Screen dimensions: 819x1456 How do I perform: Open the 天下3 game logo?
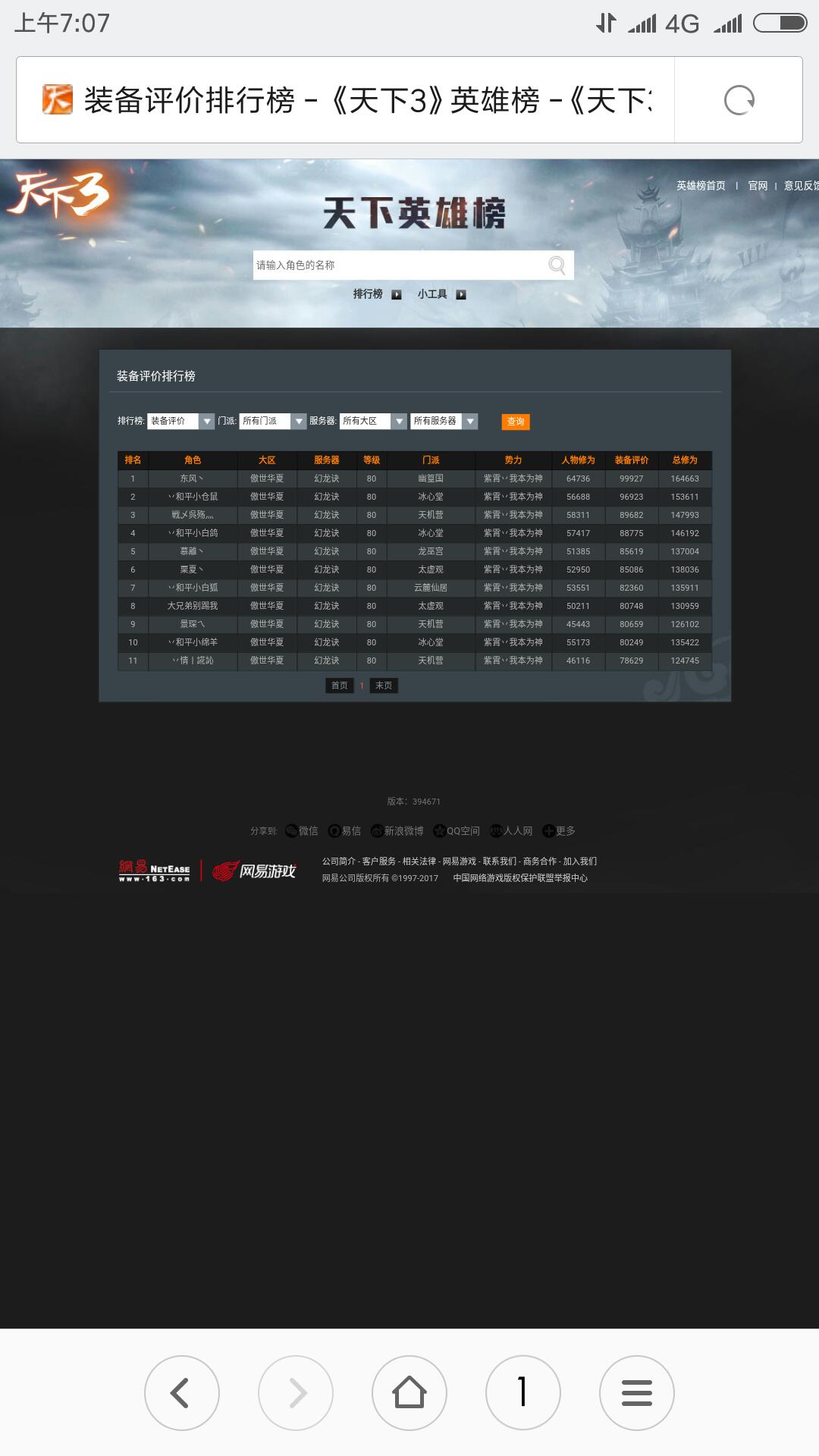pos(59,194)
